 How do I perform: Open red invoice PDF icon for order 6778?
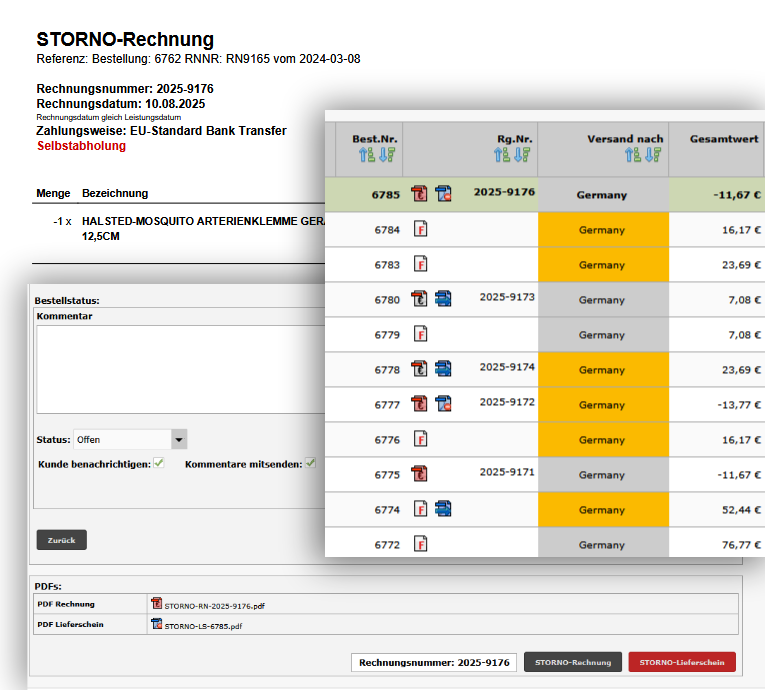[x=421, y=370]
